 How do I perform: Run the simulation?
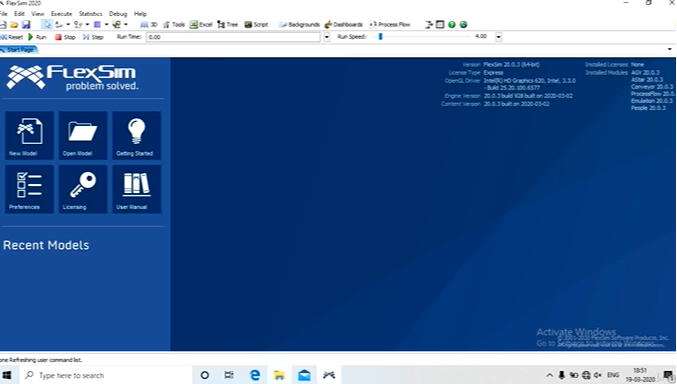point(37,37)
